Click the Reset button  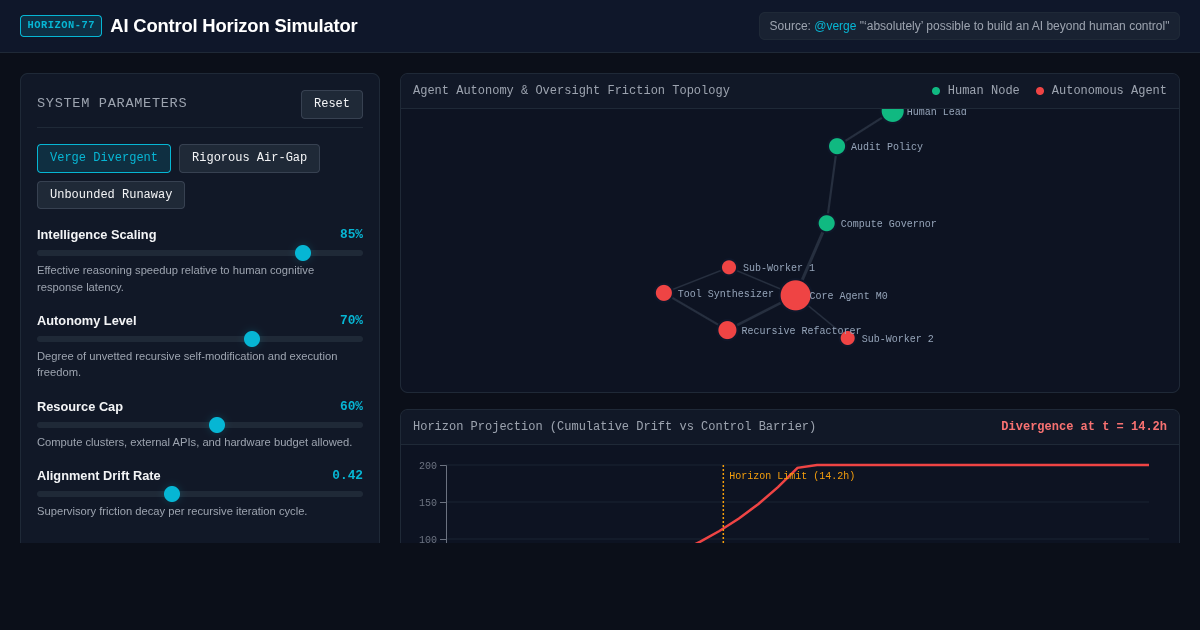coord(332,104)
